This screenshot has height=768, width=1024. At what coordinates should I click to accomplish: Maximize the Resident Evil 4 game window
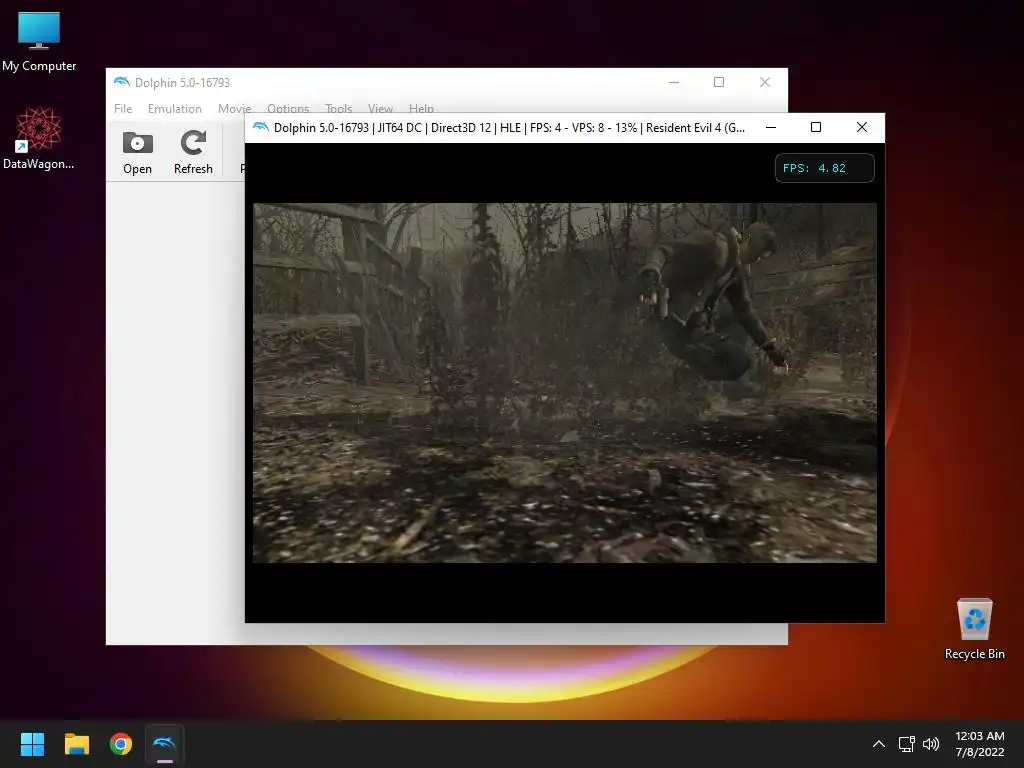(816, 127)
